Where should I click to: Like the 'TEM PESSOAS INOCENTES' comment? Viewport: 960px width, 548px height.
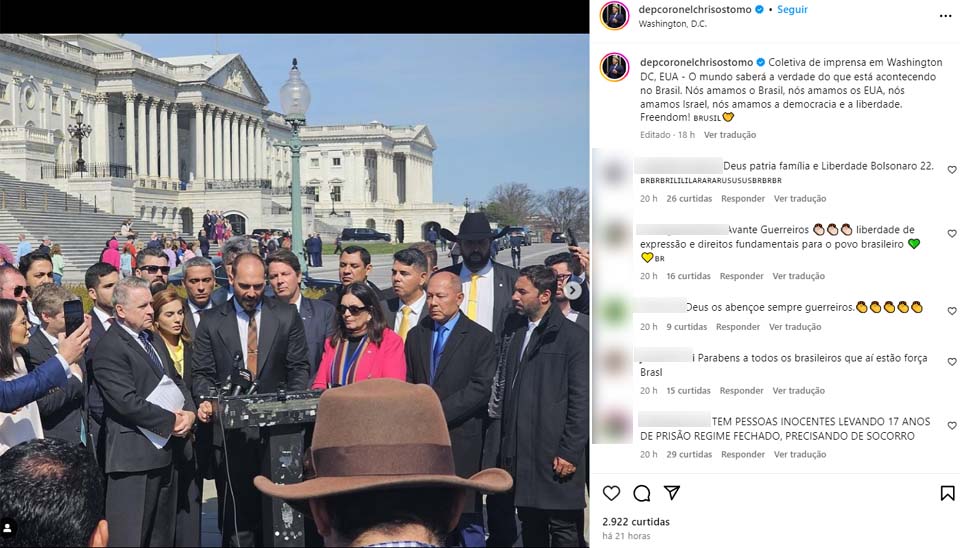[x=951, y=425]
